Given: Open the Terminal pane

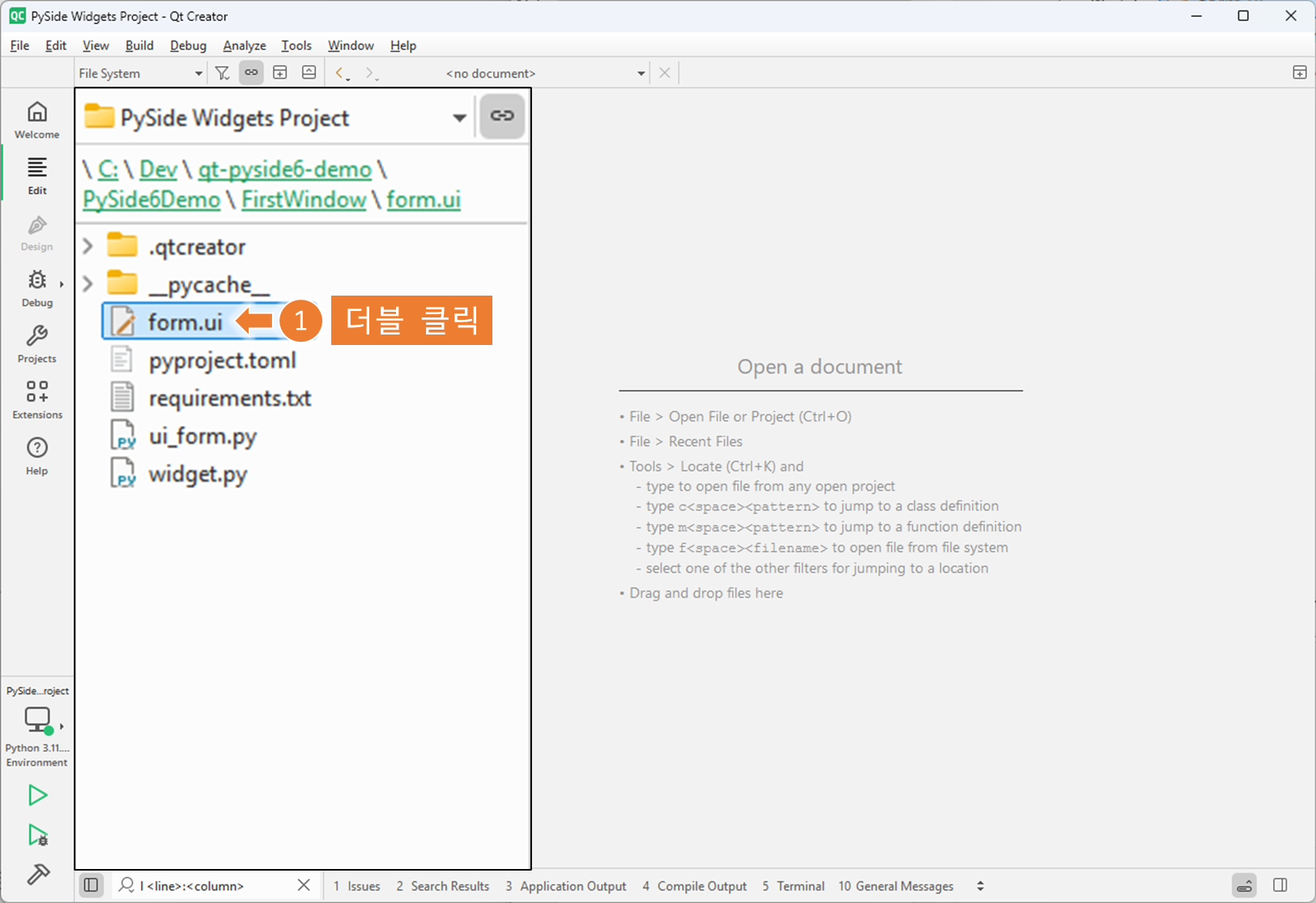Looking at the screenshot, I should pos(793,886).
